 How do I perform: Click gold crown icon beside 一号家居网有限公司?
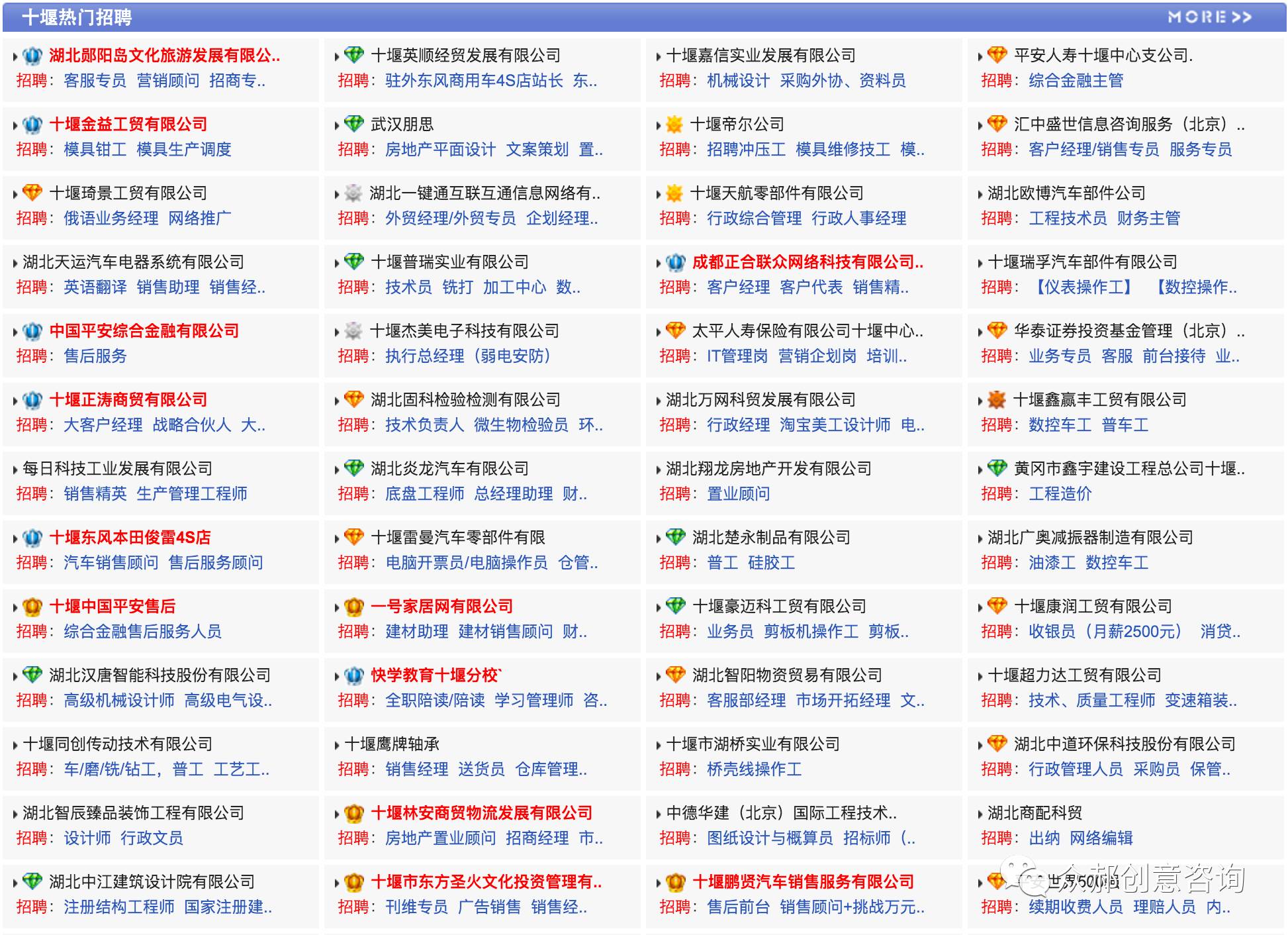pos(354,607)
